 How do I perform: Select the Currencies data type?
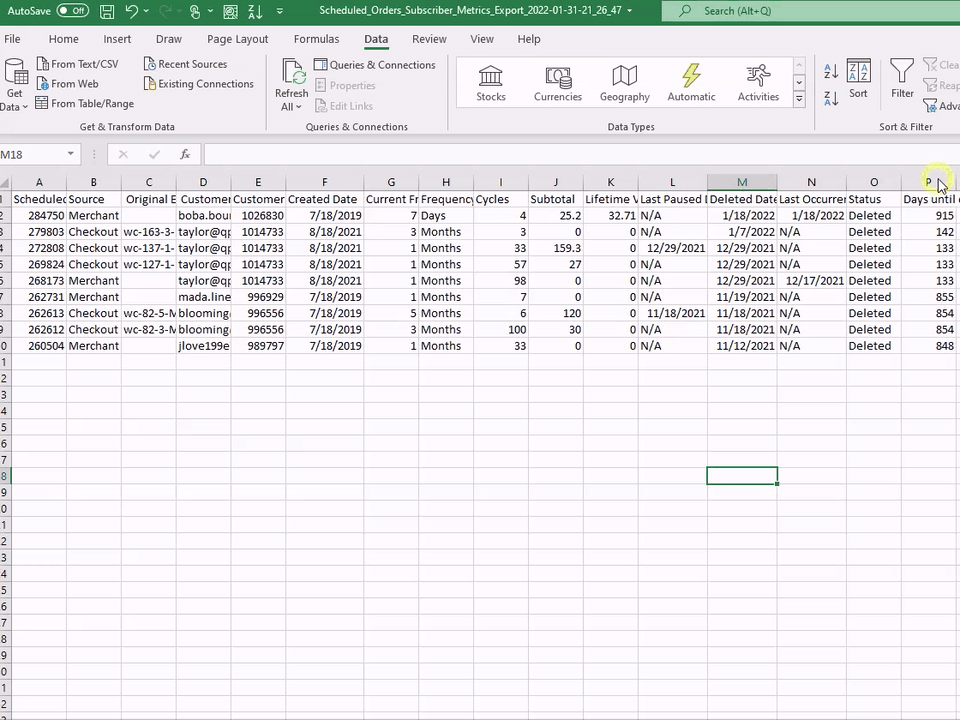[558, 83]
